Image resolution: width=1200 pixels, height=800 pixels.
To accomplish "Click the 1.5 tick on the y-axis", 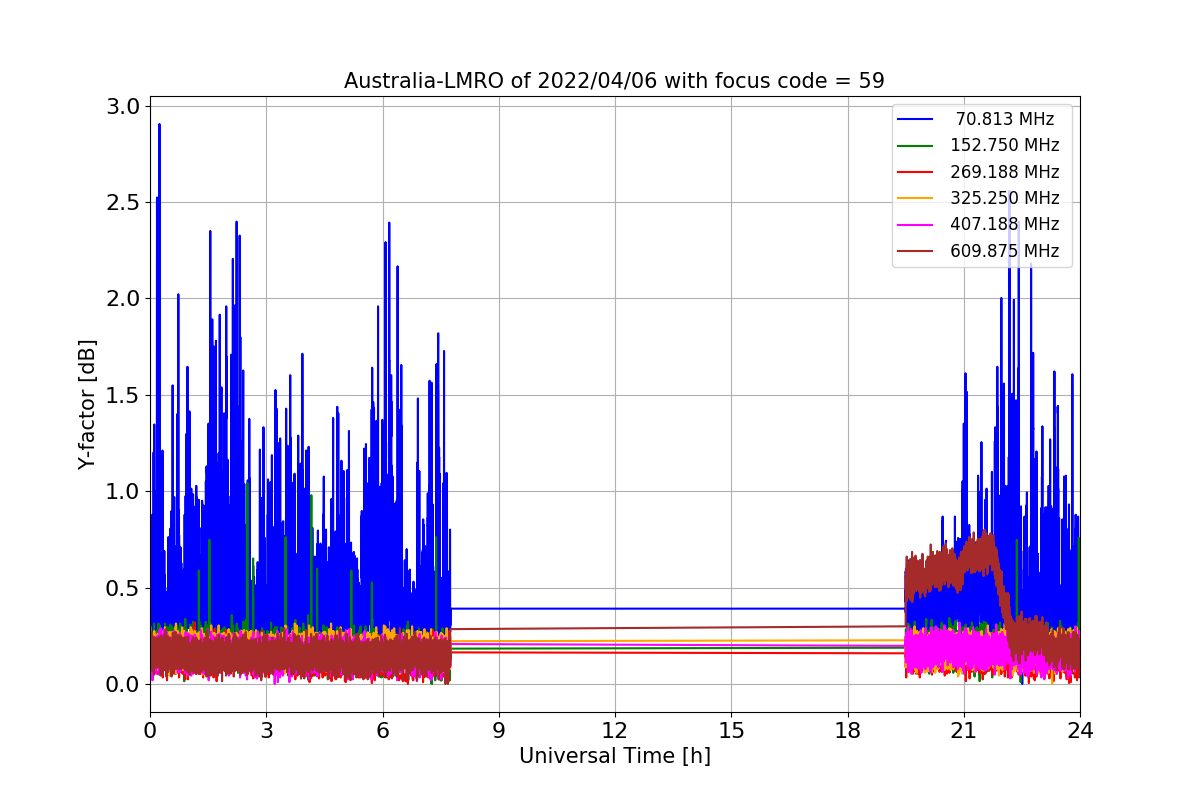I will pos(122,395).
